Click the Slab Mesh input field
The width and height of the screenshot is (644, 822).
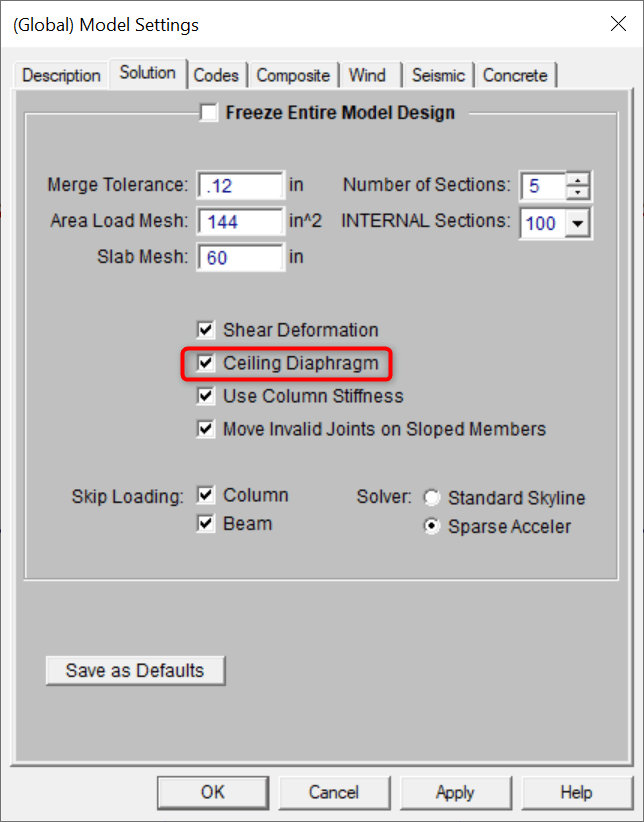point(241,258)
